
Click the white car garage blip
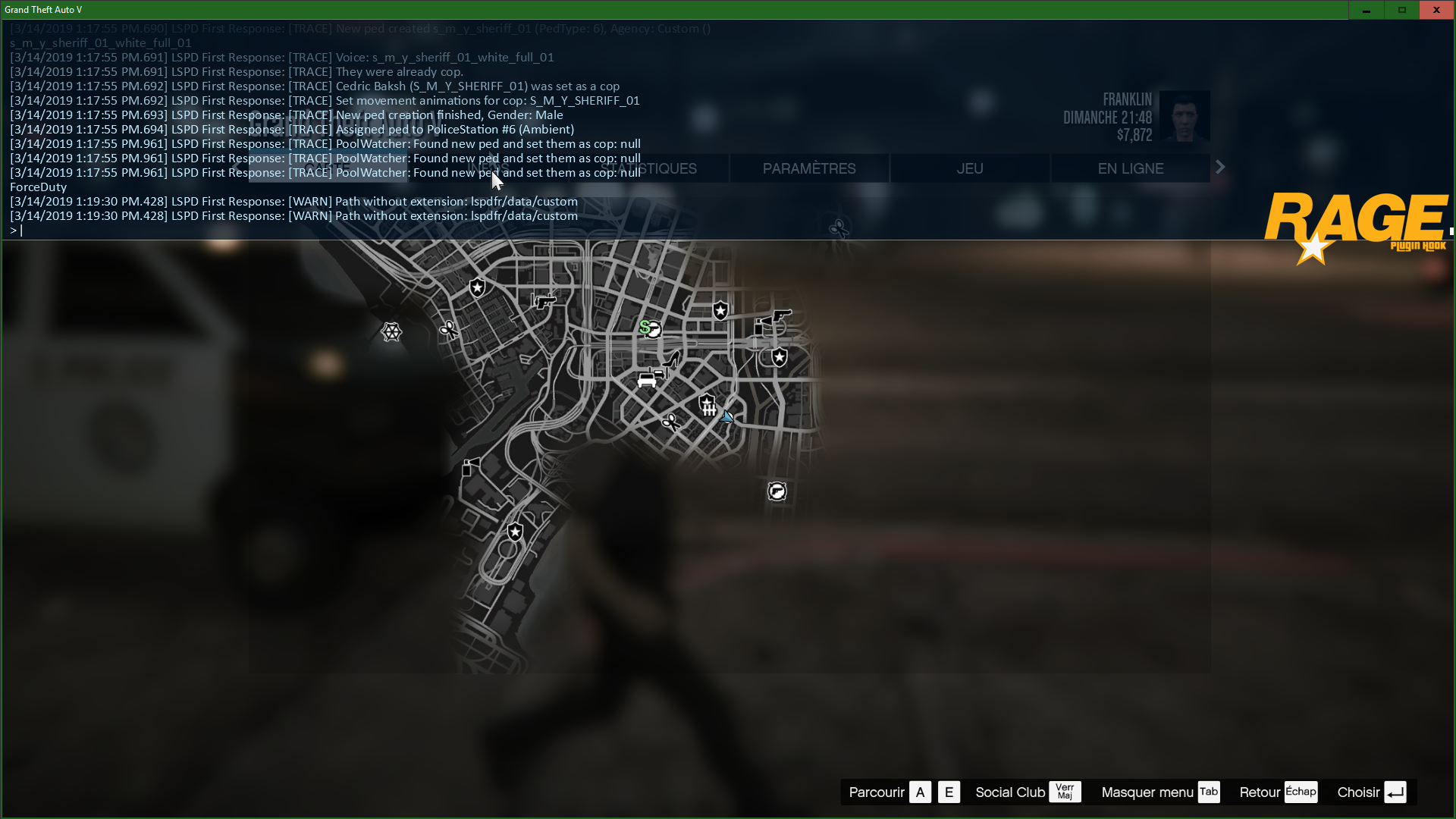[x=647, y=380]
